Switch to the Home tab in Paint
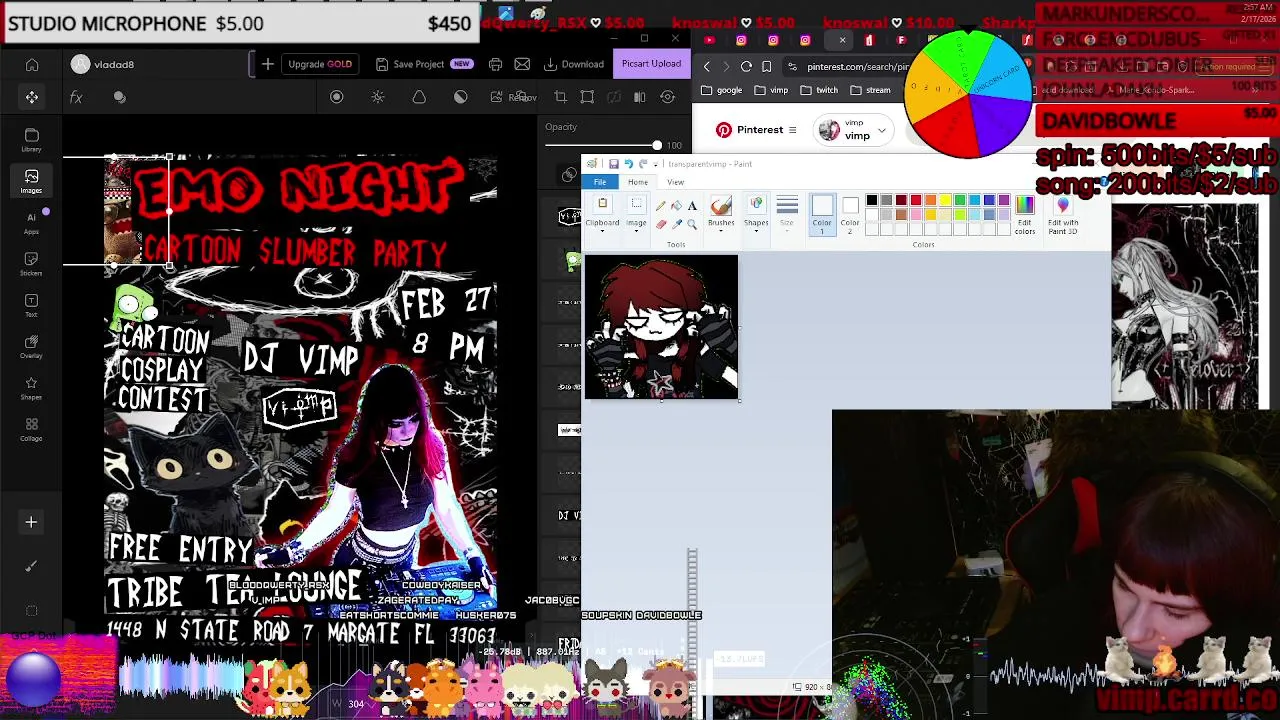The height and width of the screenshot is (720, 1280). click(x=638, y=182)
